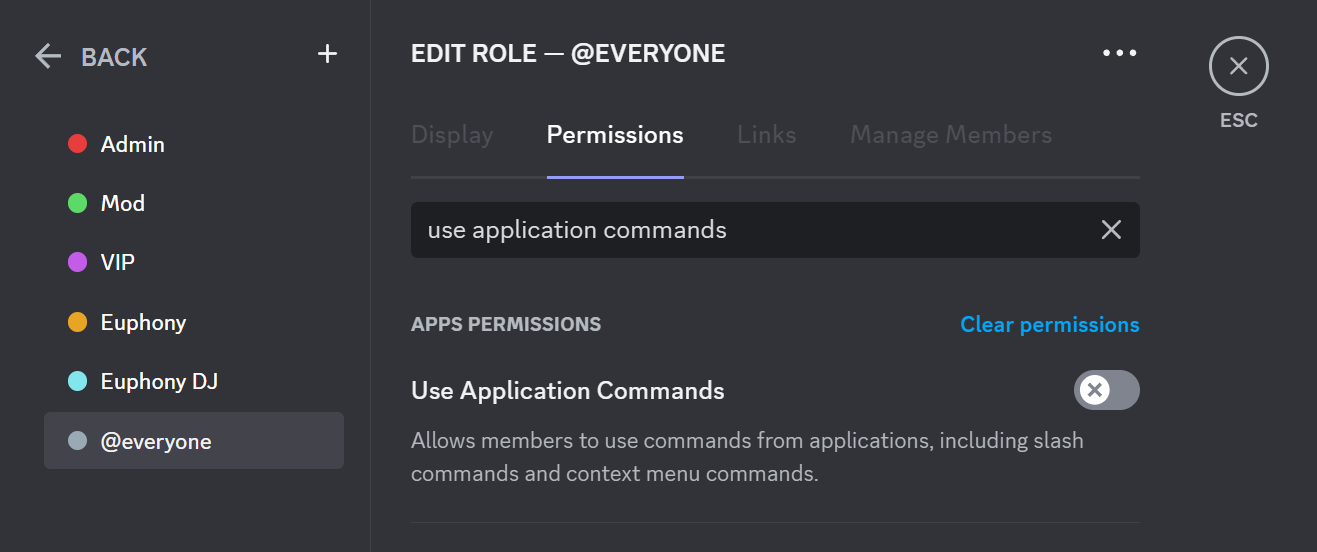Select the Admin role in sidebar
Image resolution: width=1317 pixels, height=552 pixels.
[194, 144]
